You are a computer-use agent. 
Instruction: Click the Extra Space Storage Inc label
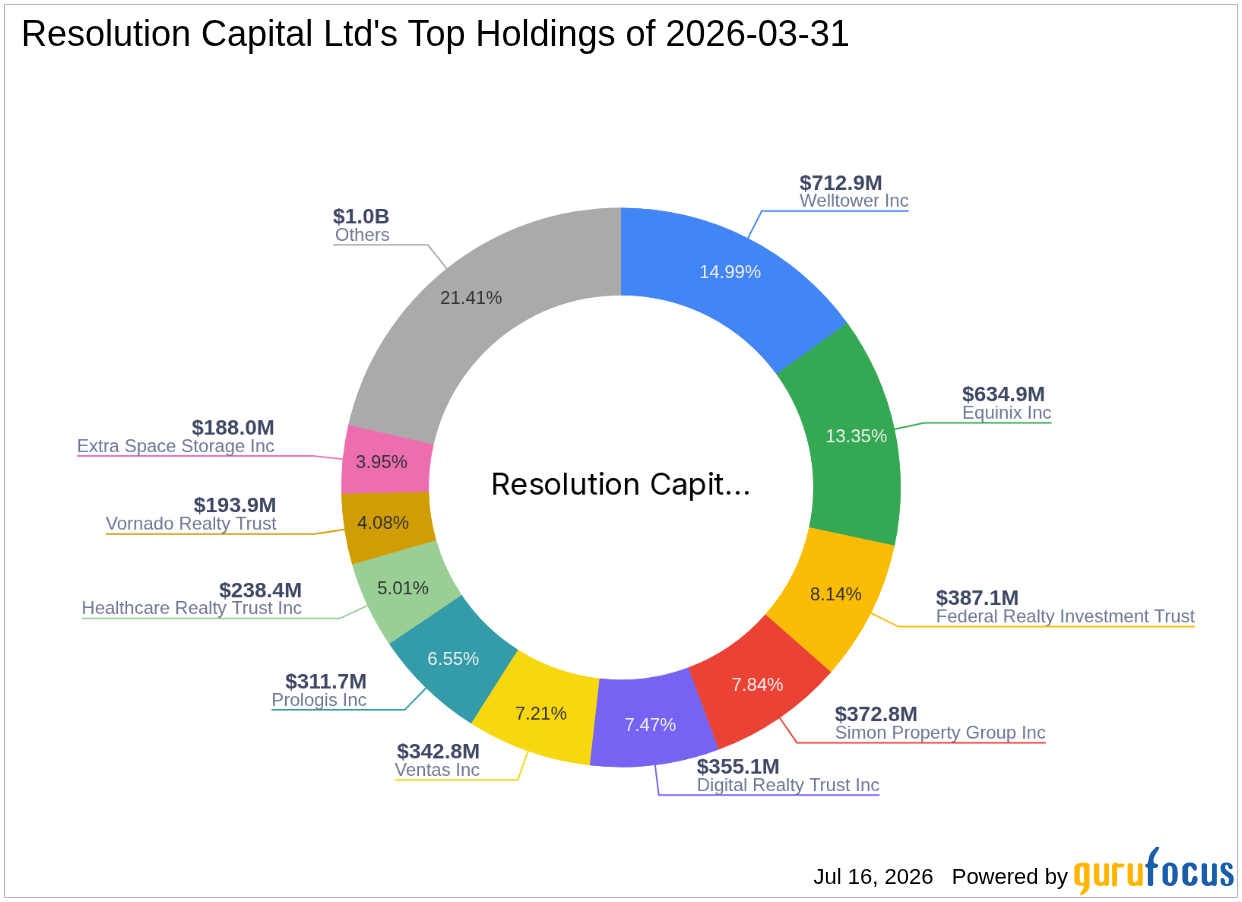pyautogui.click(x=176, y=446)
